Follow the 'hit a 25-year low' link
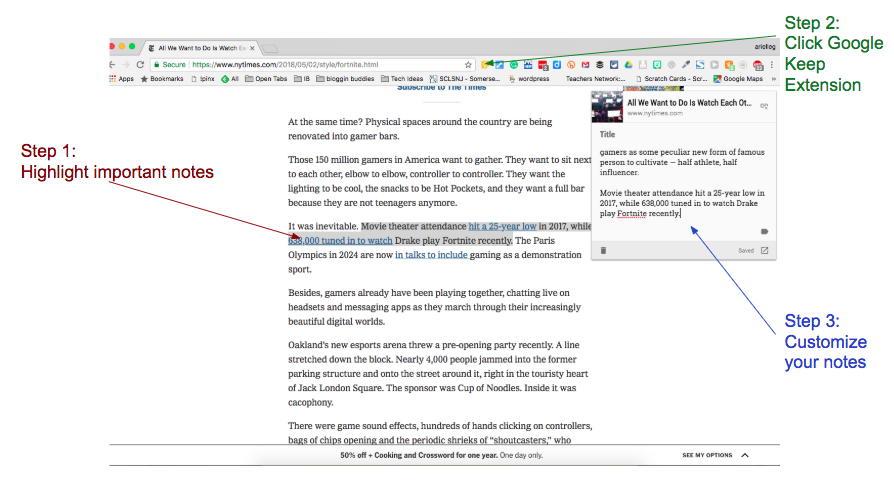This screenshot has width=894, height=481. pos(502,226)
